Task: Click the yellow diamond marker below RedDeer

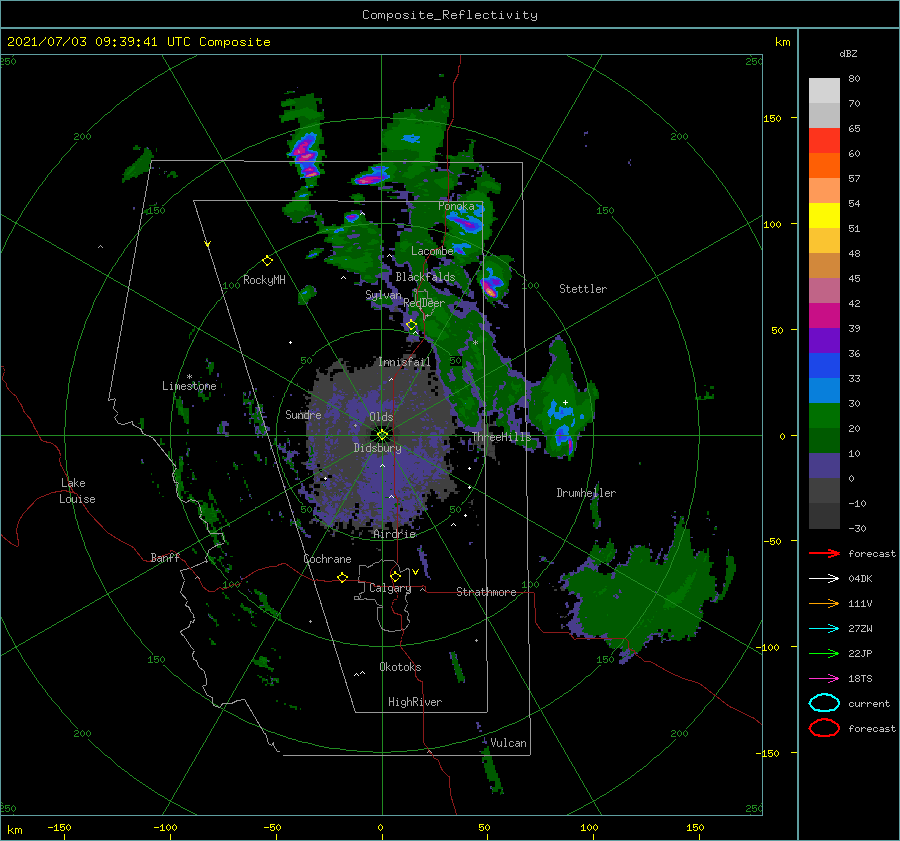Action: 411,325
